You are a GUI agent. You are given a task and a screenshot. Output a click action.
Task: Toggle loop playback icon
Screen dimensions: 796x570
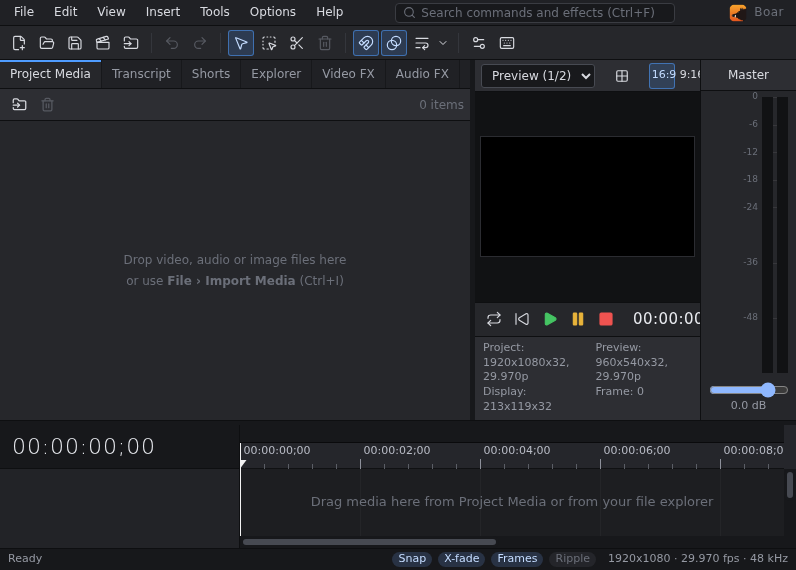click(494, 319)
